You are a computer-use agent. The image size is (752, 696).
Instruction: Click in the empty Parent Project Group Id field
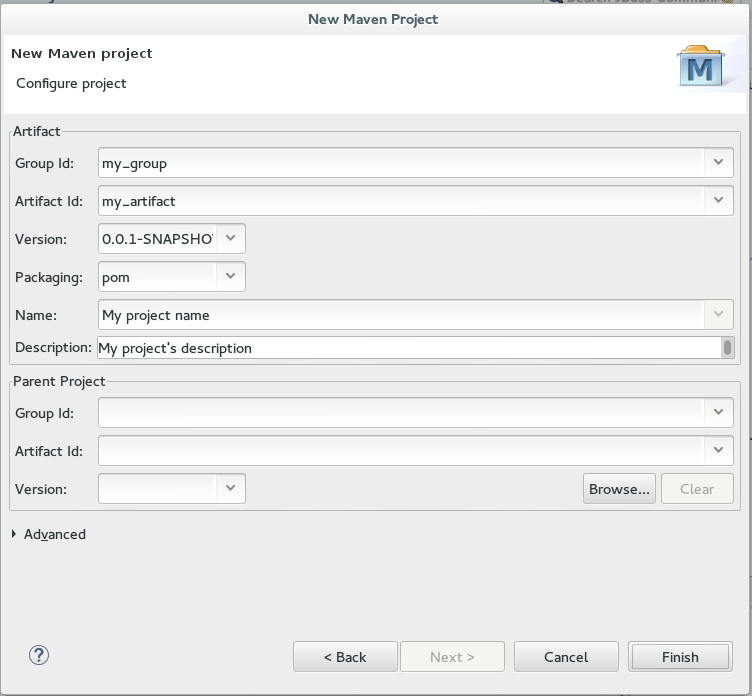(401, 413)
